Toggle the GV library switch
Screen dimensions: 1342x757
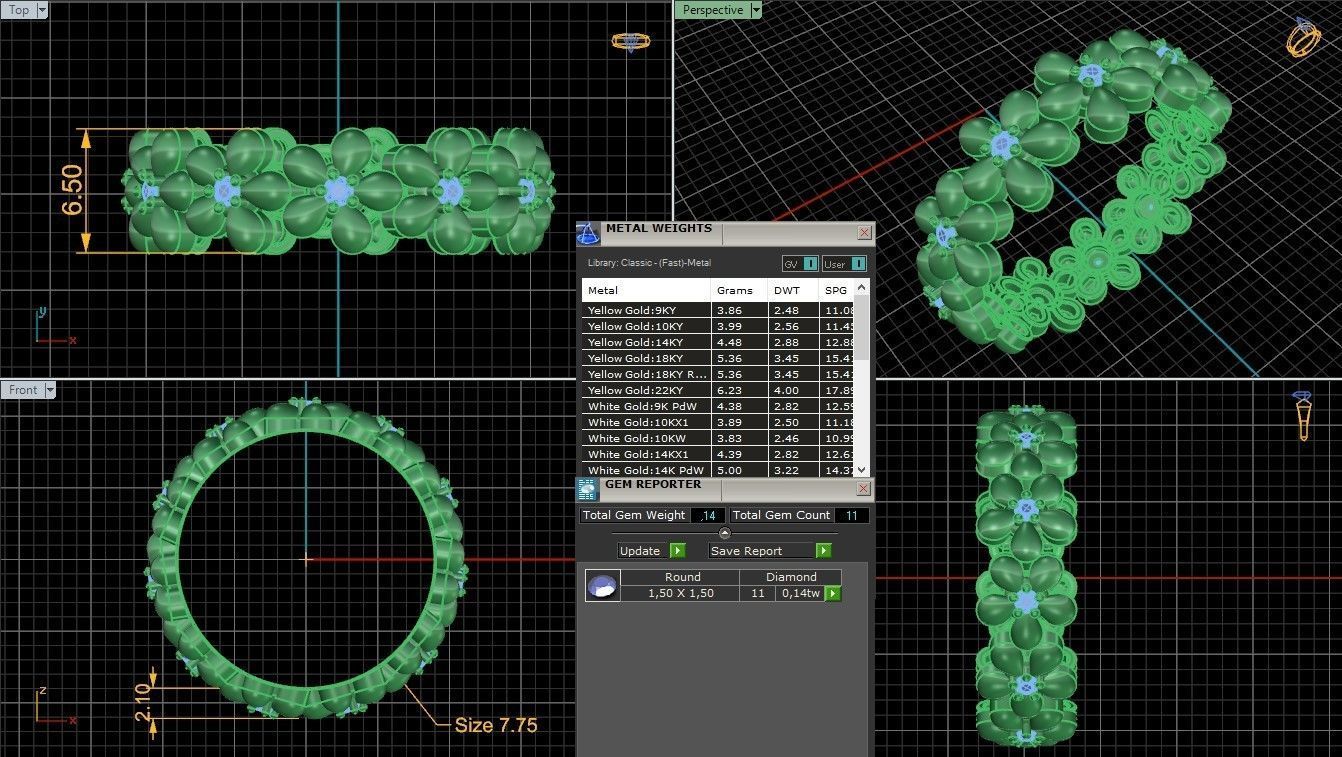(x=800, y=264)
